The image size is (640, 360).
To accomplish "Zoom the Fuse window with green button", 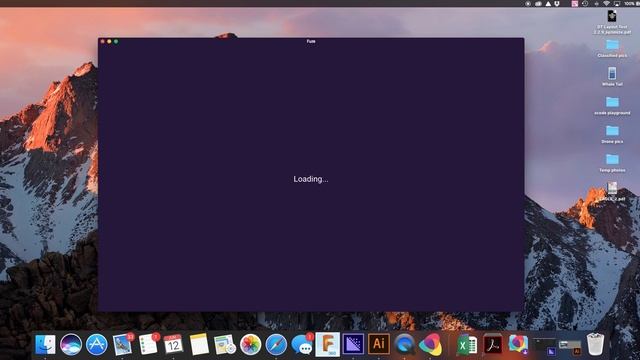I will click(x=116, y=42).
